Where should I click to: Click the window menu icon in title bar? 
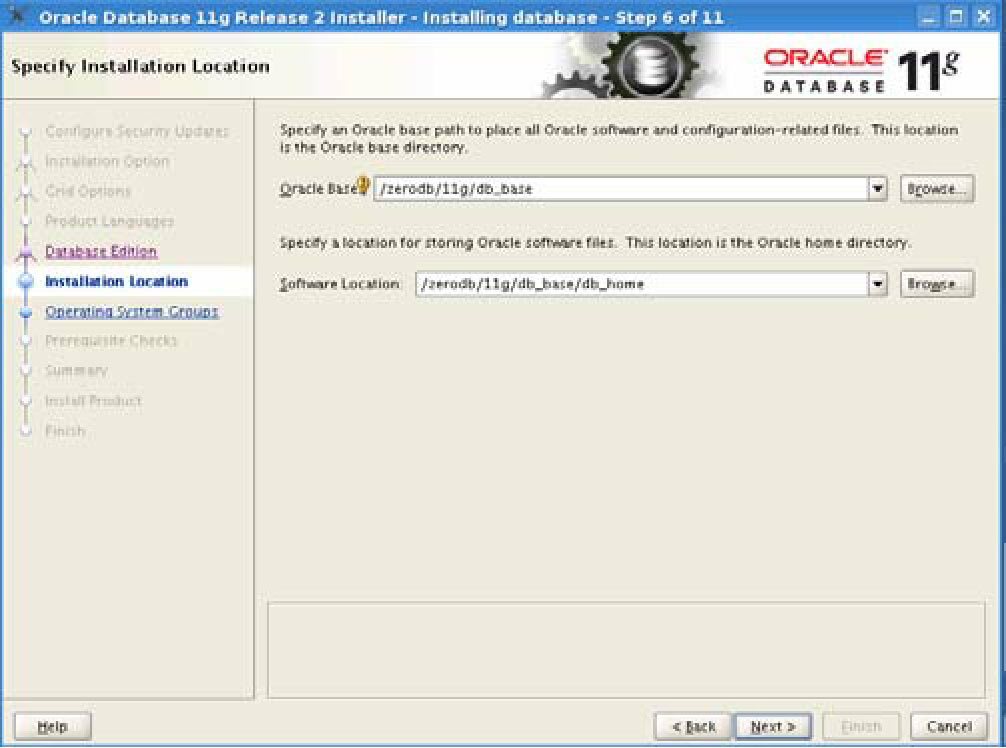click(x=17, y=15)
